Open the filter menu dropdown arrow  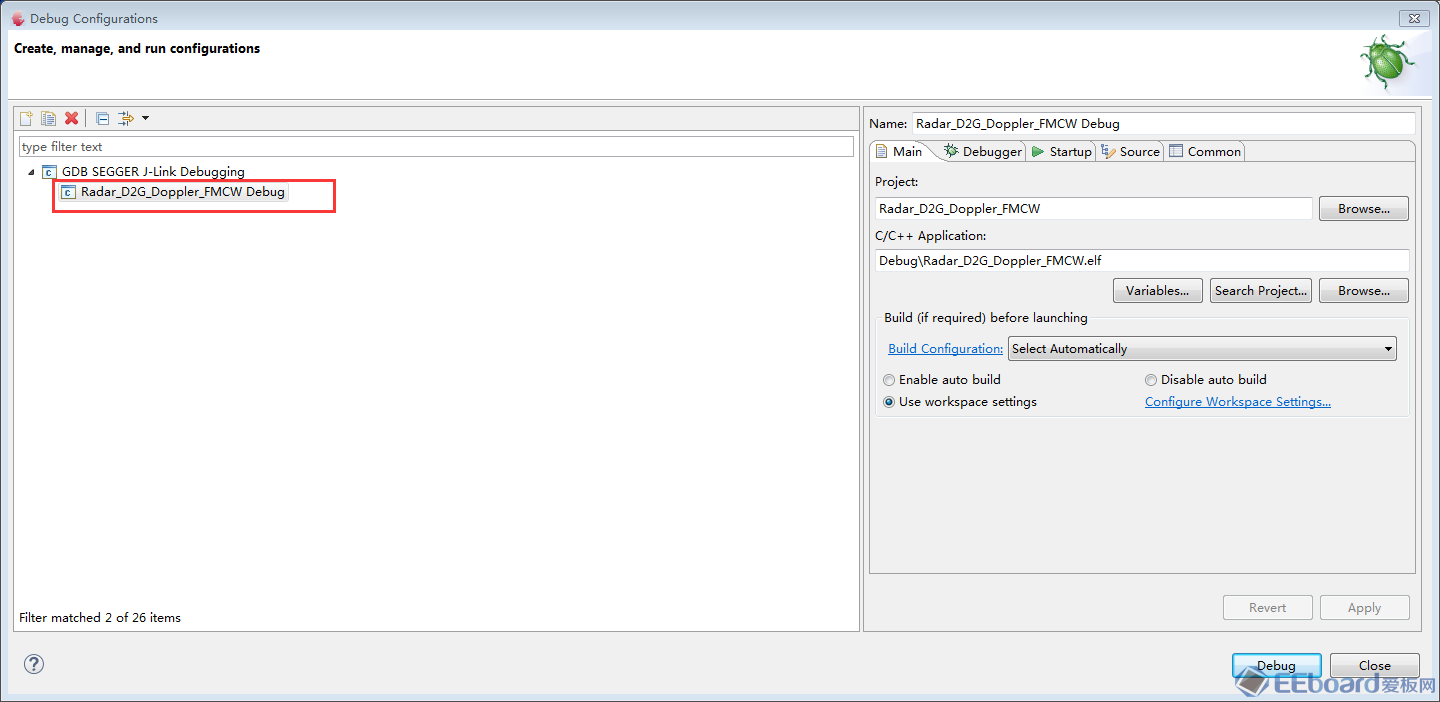[x=145, y=118]
